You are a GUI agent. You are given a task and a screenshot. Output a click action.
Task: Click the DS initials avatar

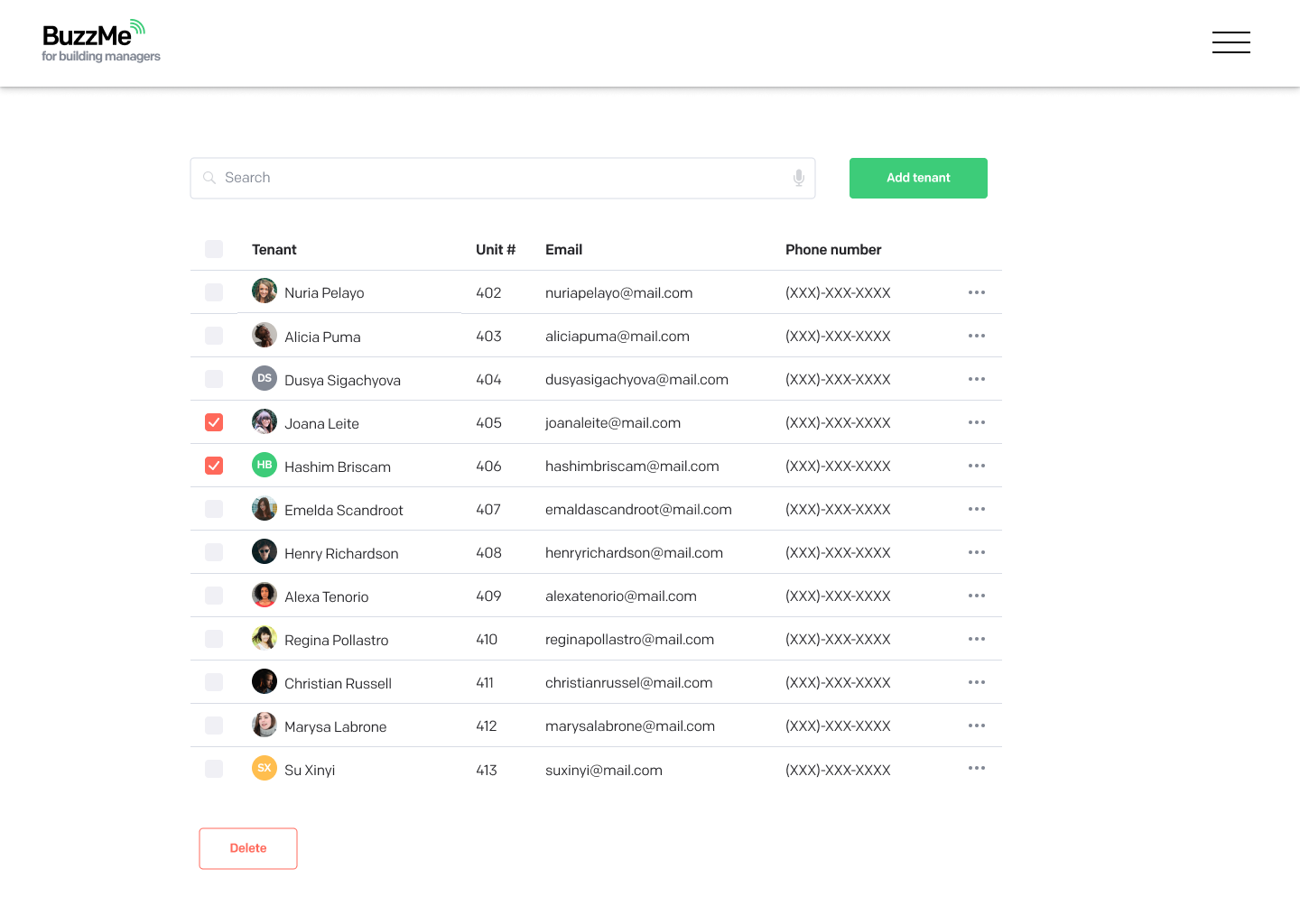click(x=265, y=378)
